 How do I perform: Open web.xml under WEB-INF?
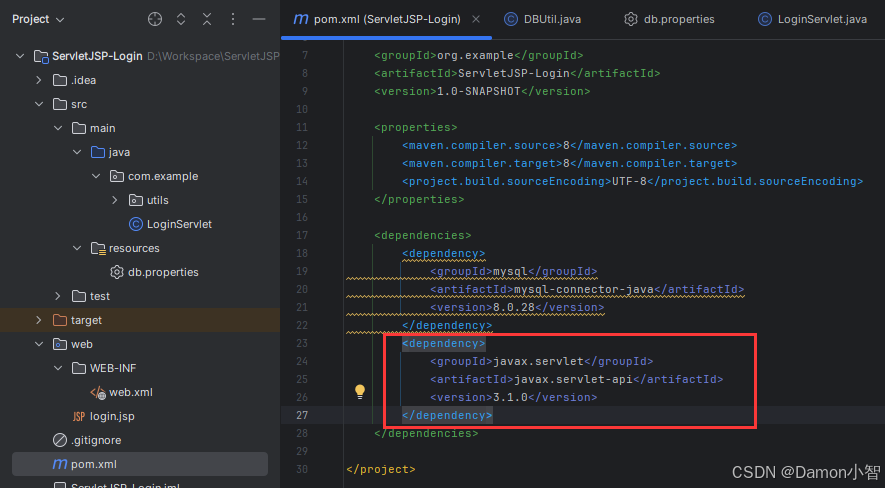click(x=130, y=392)
